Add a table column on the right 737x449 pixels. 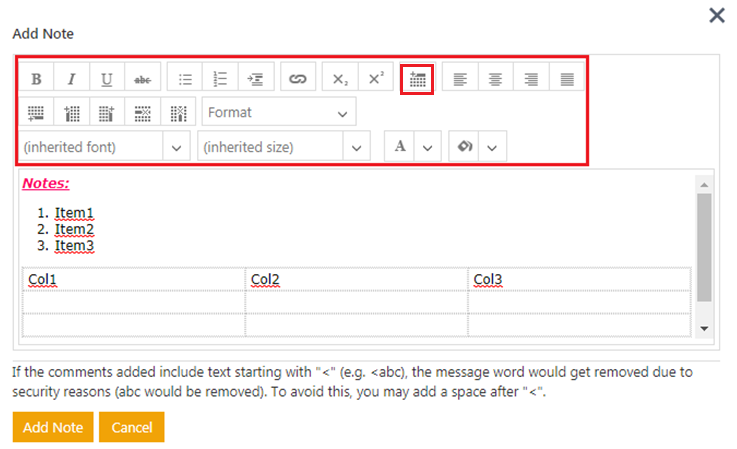click(x=107, y=112)
